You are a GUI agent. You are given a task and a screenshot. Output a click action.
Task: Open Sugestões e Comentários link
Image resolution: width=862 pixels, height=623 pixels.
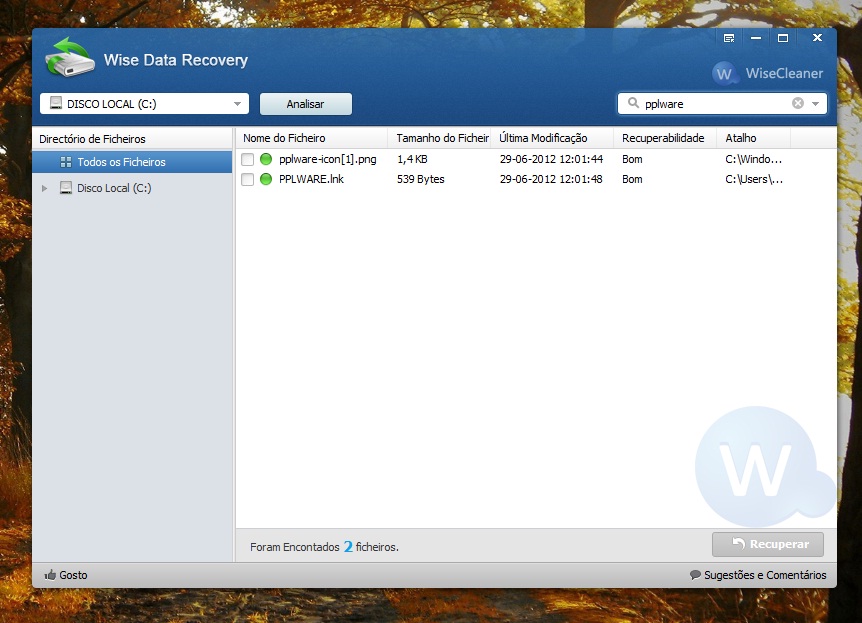[x=758, y=575]
